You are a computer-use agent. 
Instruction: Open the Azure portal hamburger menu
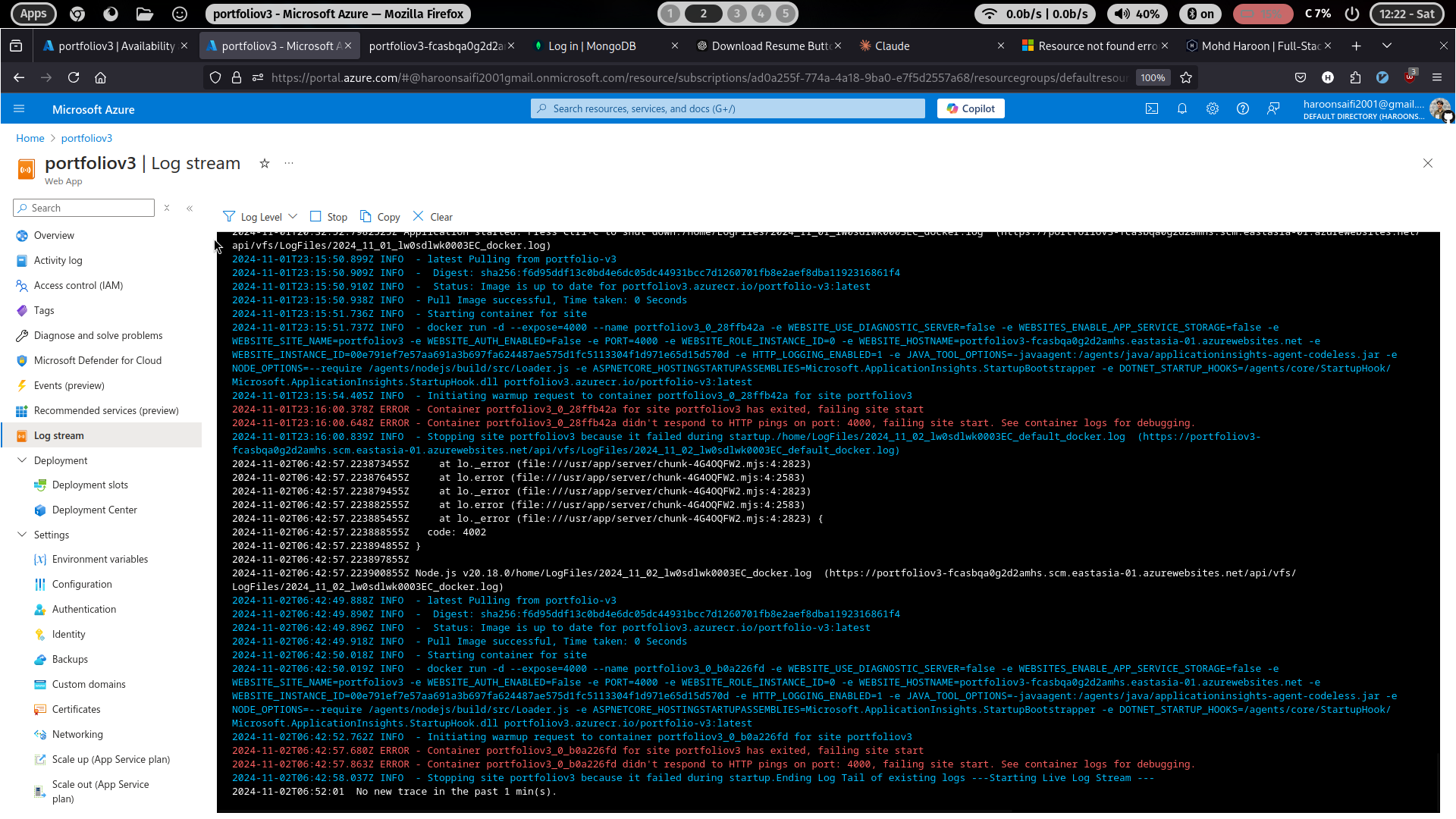[x=19, y=108]
